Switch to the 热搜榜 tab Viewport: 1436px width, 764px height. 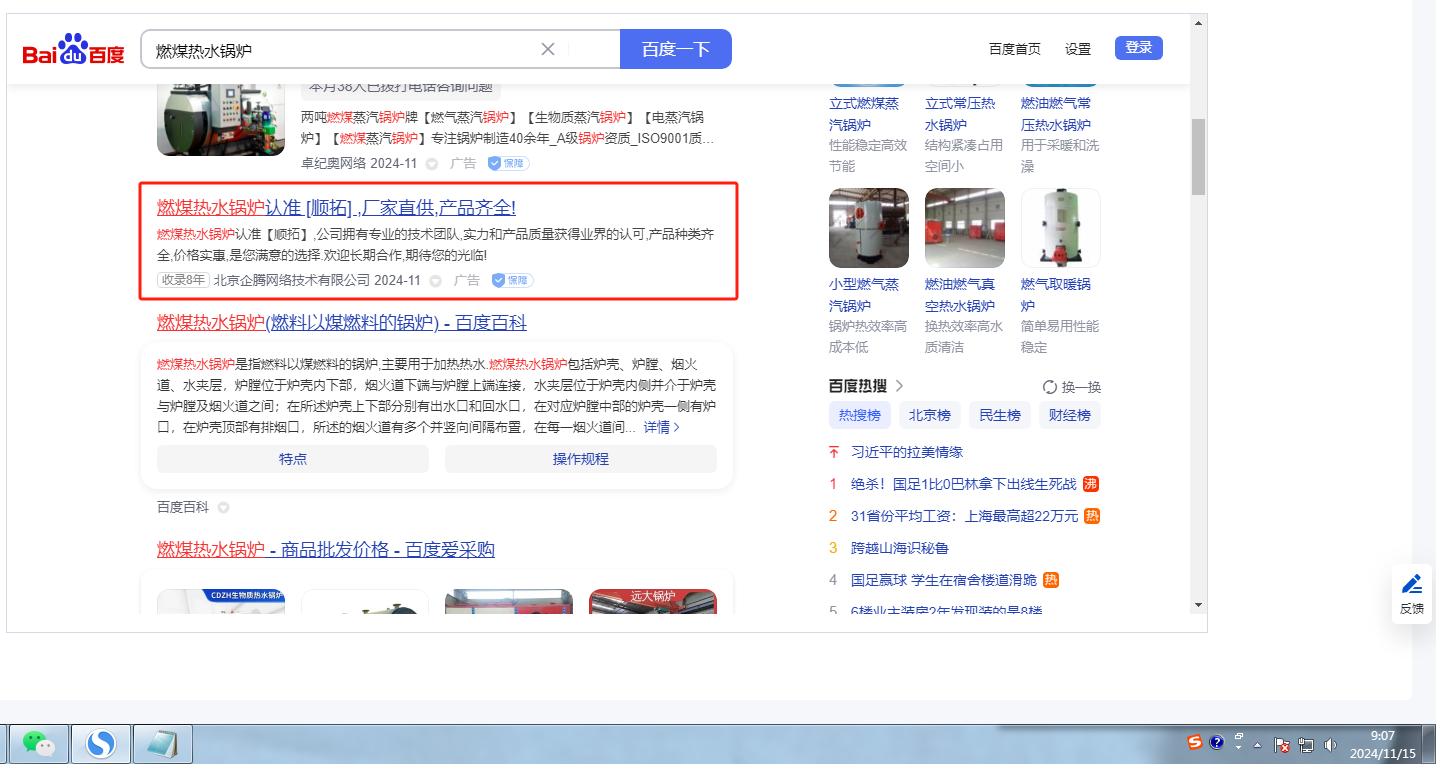tap(860, 415)
